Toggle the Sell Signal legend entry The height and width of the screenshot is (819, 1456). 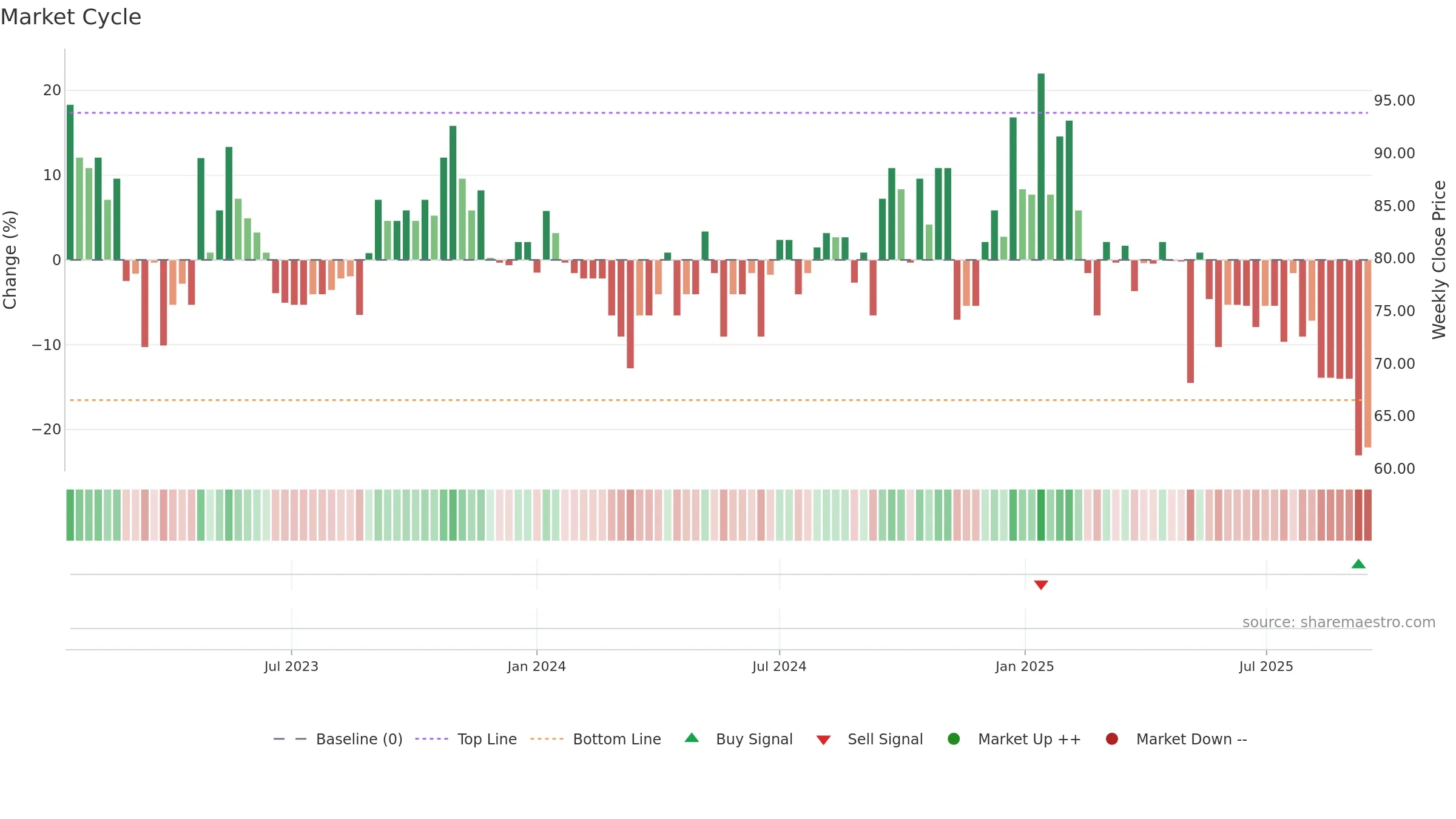869,739
